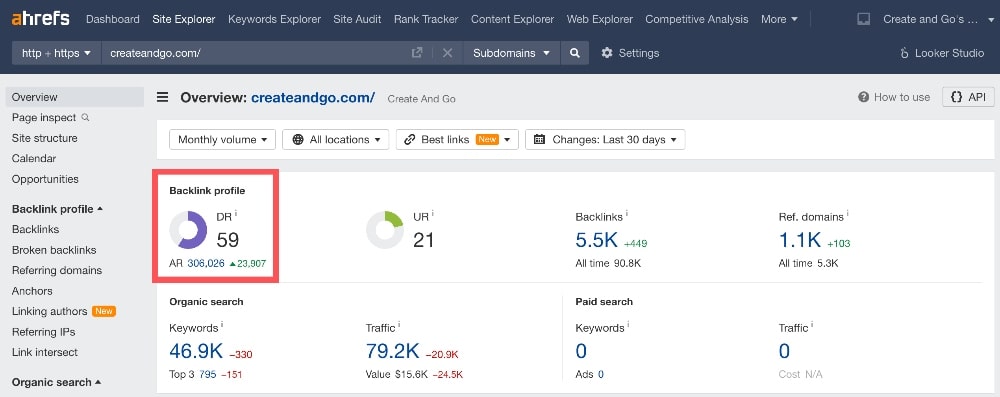Viewport: 1000px width, 397px height.
Task: Open the Changes: Last 30 days dropdown
Action: tap(605, 139)
